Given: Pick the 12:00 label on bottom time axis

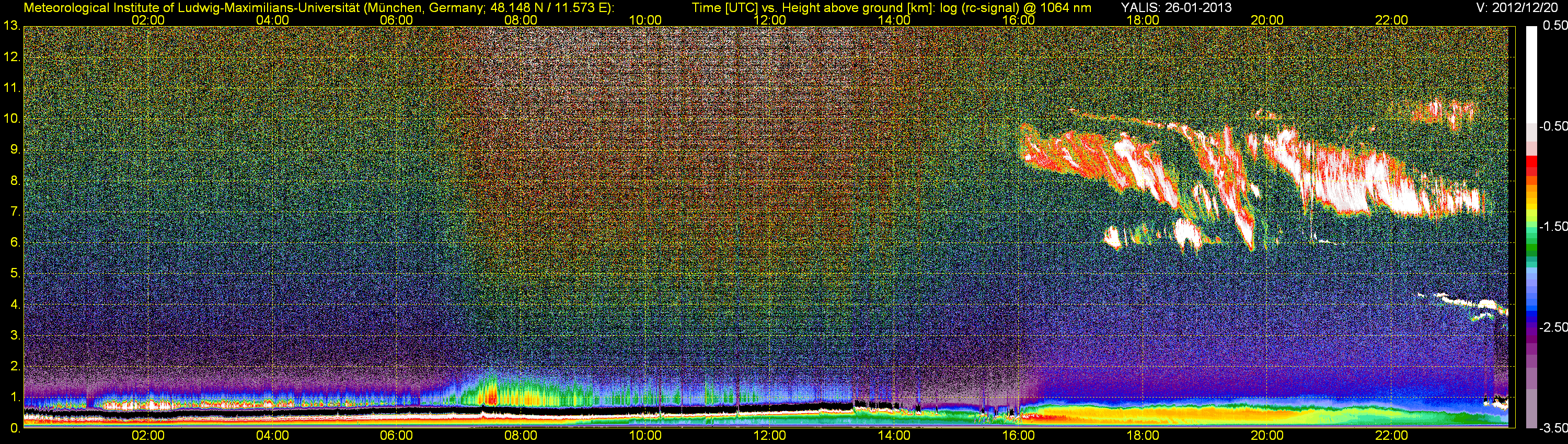Looking at the screenshot, I should pos(769,436).
